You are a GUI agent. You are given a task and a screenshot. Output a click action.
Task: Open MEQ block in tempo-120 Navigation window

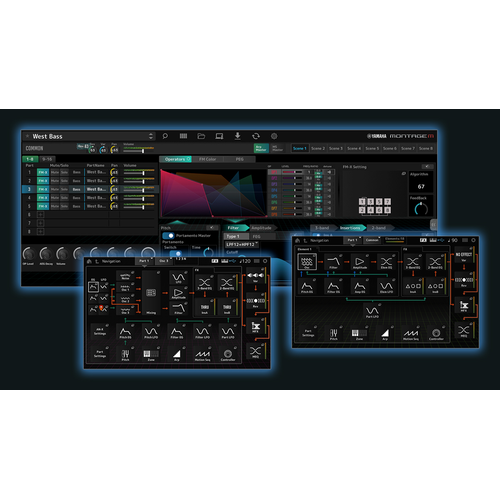click(255, 352)
